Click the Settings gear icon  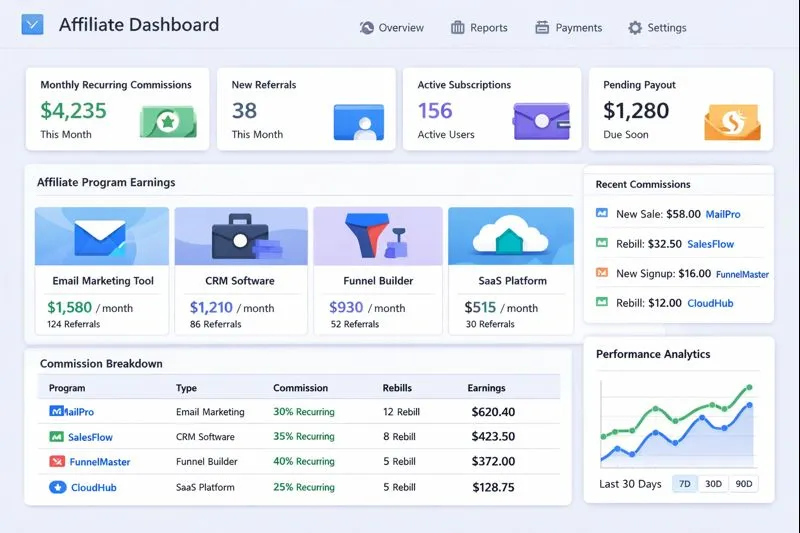635,28
